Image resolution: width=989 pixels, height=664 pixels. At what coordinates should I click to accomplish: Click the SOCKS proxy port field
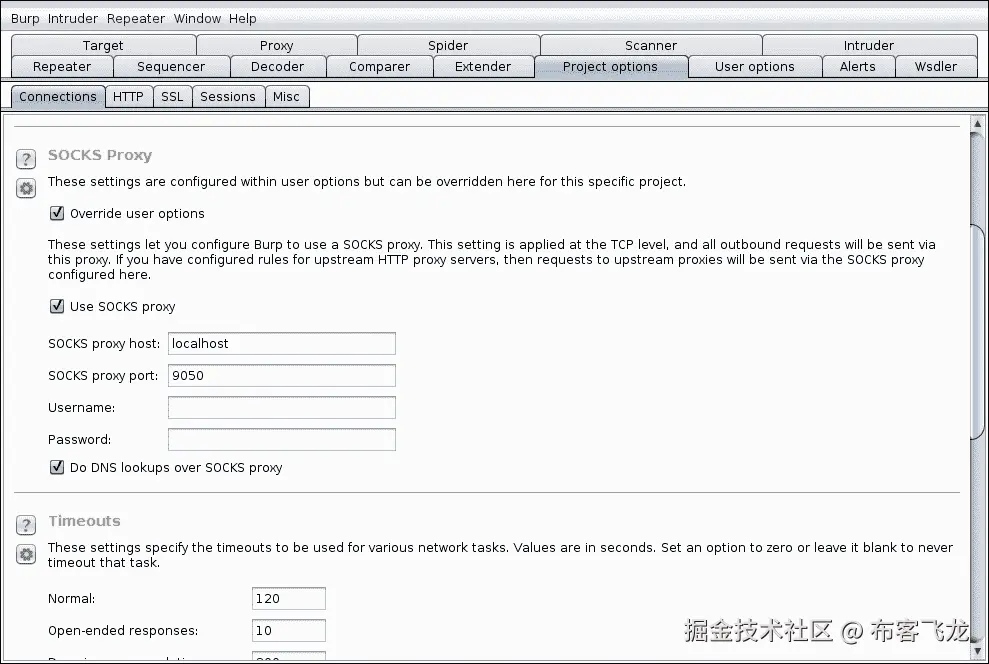[x=282, y=376]
